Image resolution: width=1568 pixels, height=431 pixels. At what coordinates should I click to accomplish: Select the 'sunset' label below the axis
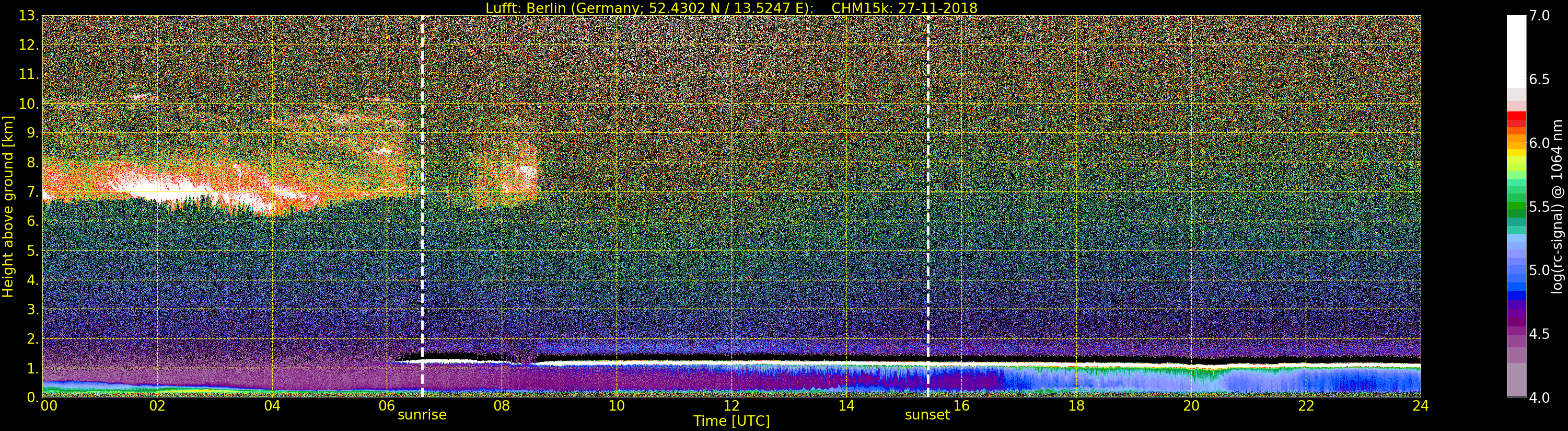coord(927,415)
